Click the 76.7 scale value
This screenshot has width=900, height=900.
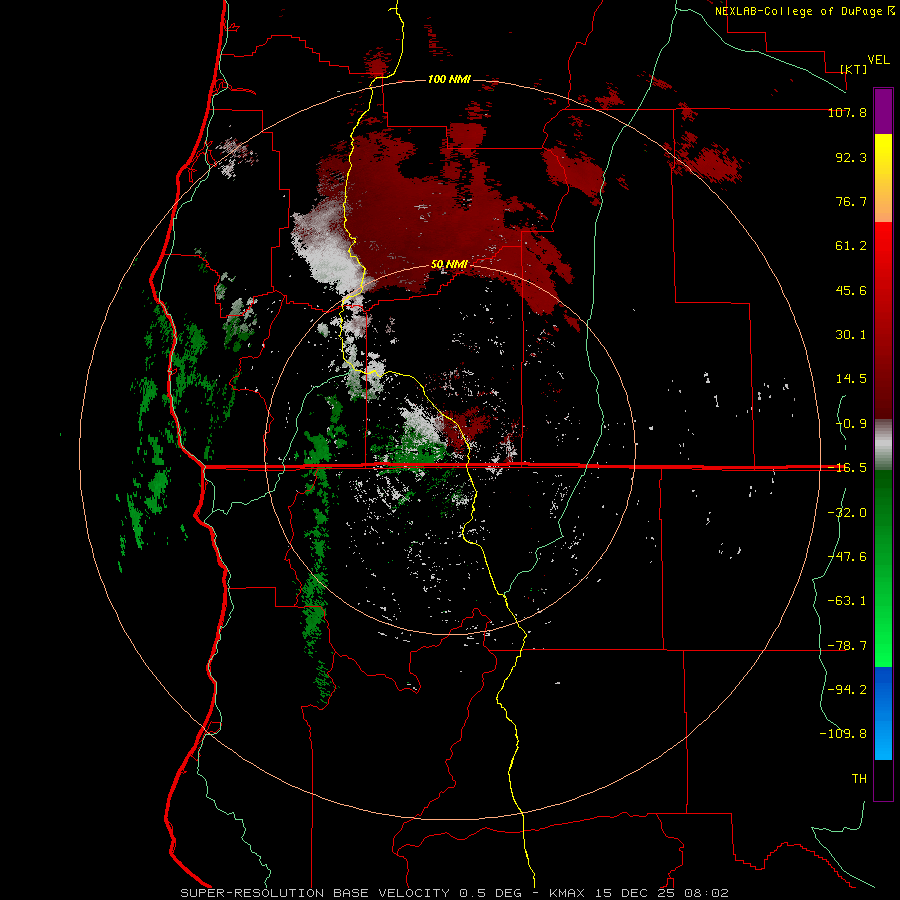[851, 201]
